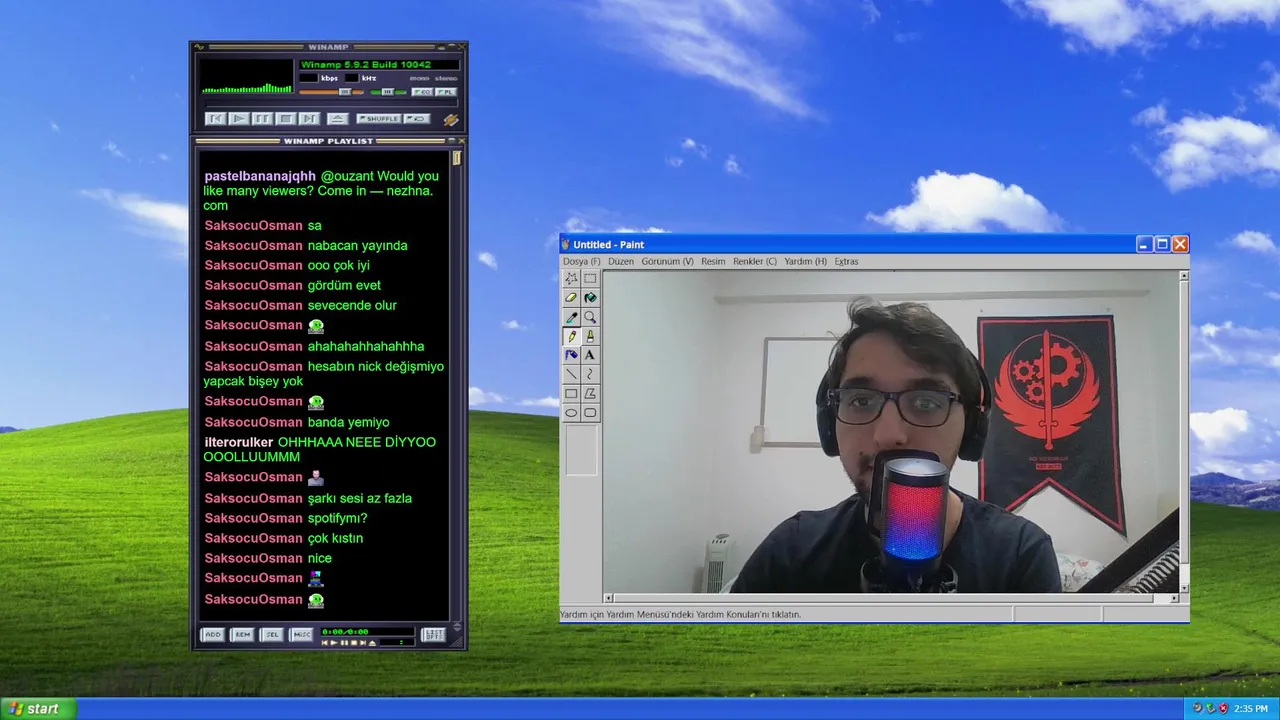Click the playlist mini play button
Viewport: 1280px width, 720px height.
pyautogui.click(x=333, y=643)
